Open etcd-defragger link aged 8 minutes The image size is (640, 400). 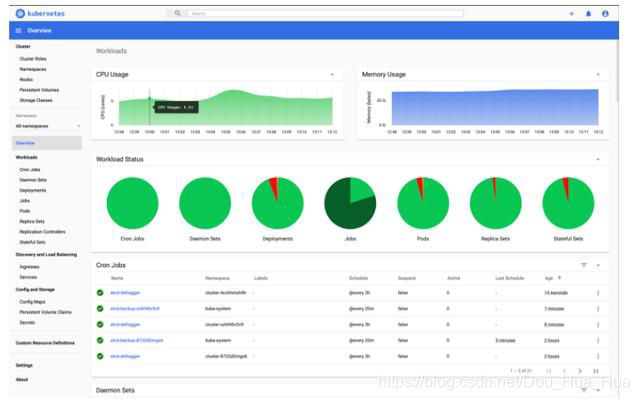(125, 325)
